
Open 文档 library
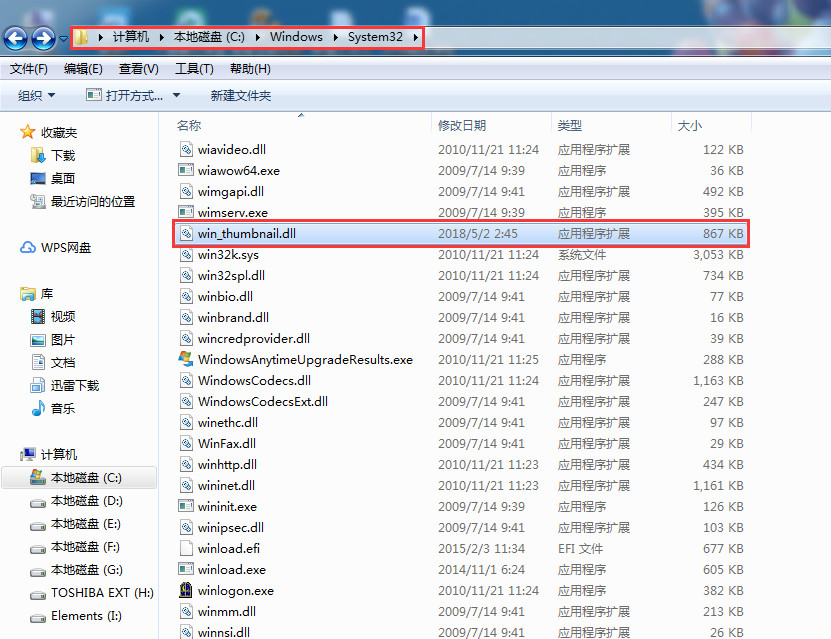(53, 362)
